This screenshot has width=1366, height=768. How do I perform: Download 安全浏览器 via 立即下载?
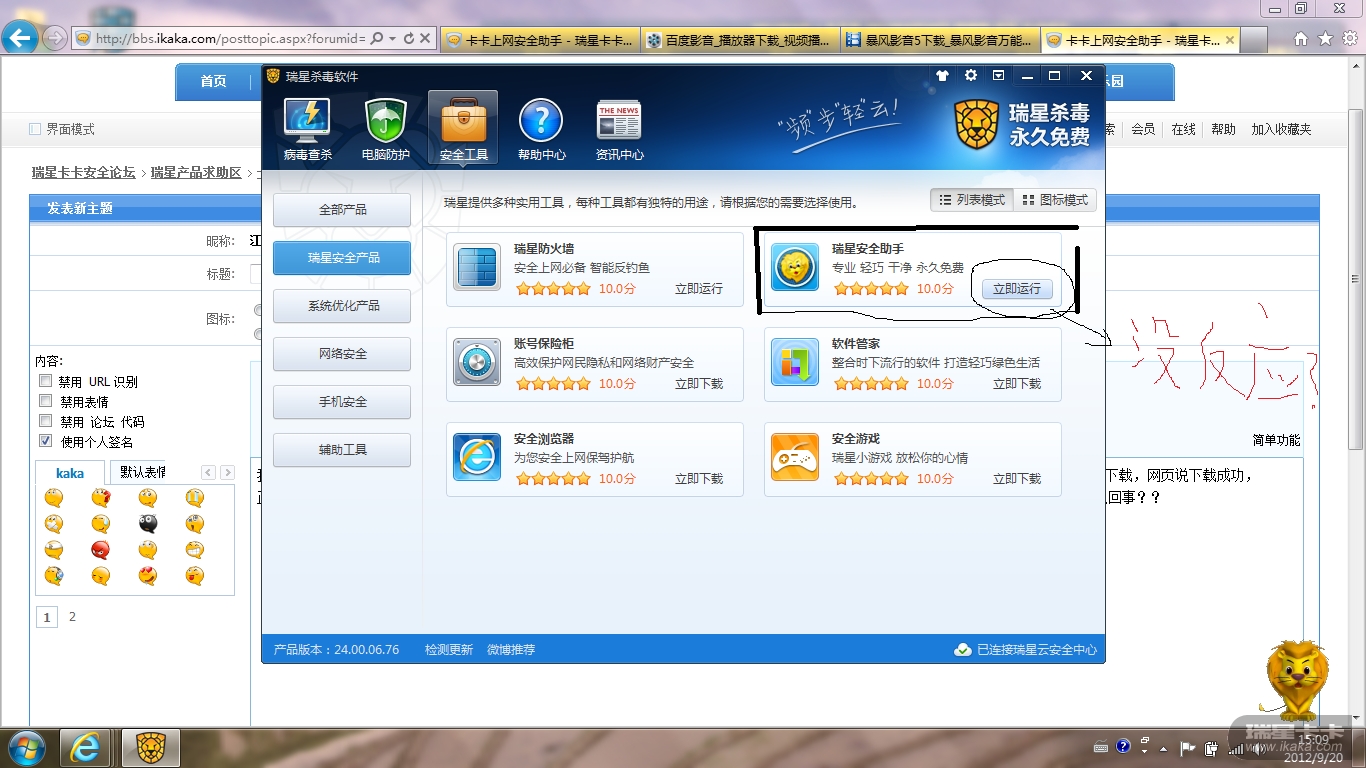(x=699, y=479)
